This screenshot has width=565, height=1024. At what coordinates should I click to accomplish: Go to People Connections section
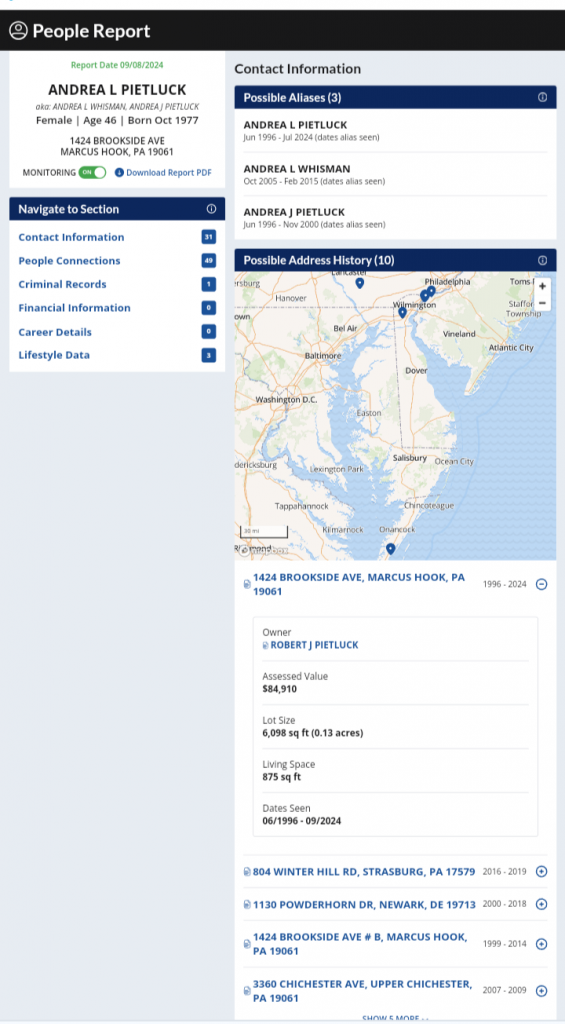69,261
